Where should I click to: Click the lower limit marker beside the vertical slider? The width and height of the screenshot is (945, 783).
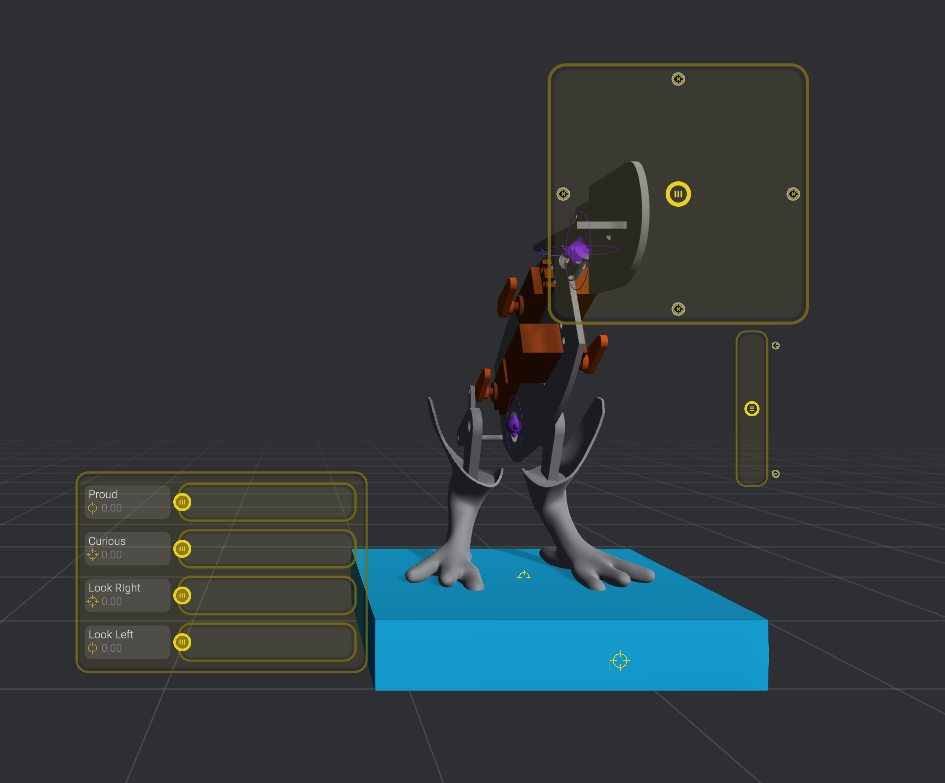[776, 474]
